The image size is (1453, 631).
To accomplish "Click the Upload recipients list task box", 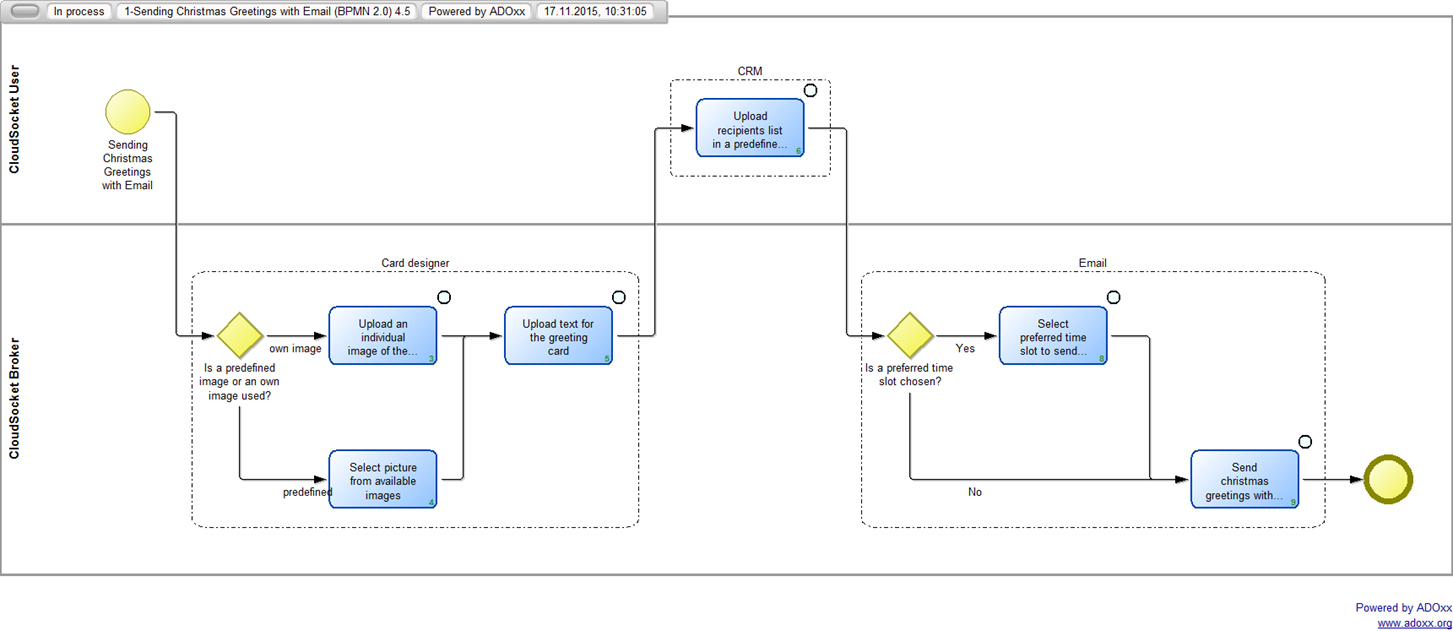I will tap(750, 128).
